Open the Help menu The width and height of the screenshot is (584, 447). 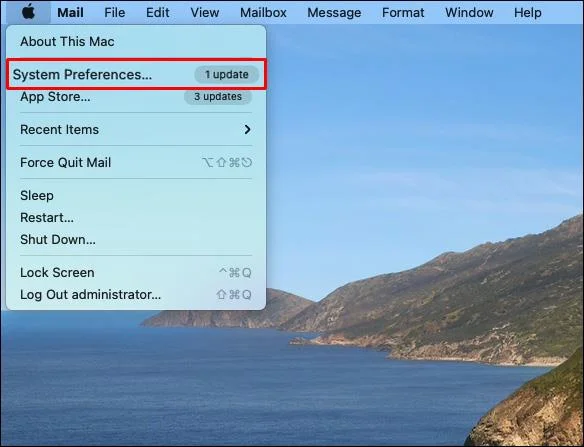[x=527, y=13]
